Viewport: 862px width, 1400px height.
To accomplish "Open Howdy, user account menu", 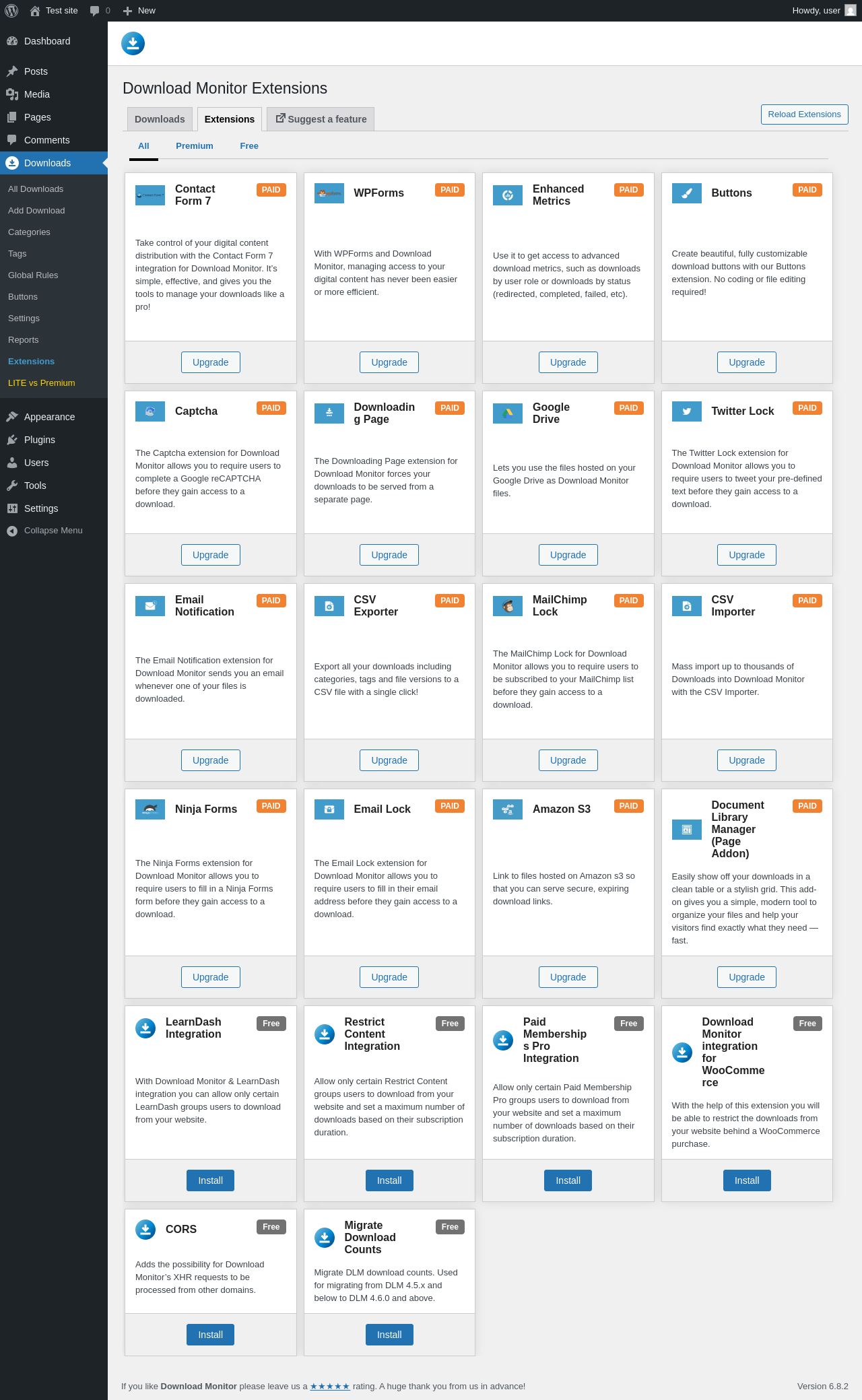I will click(824, 11).
